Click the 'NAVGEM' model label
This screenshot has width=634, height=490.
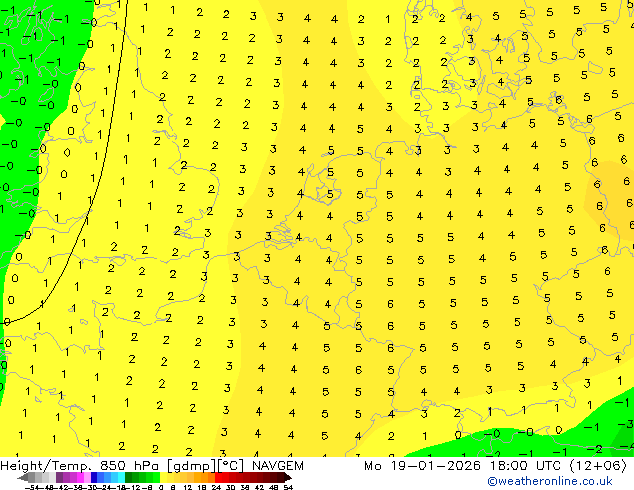pos(278,466)
